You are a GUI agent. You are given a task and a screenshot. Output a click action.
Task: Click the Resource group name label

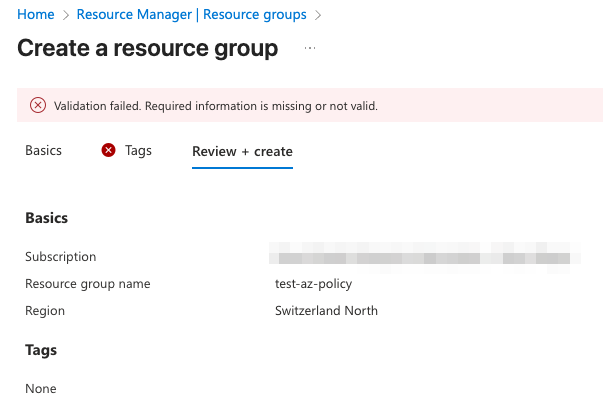point(87,284)
